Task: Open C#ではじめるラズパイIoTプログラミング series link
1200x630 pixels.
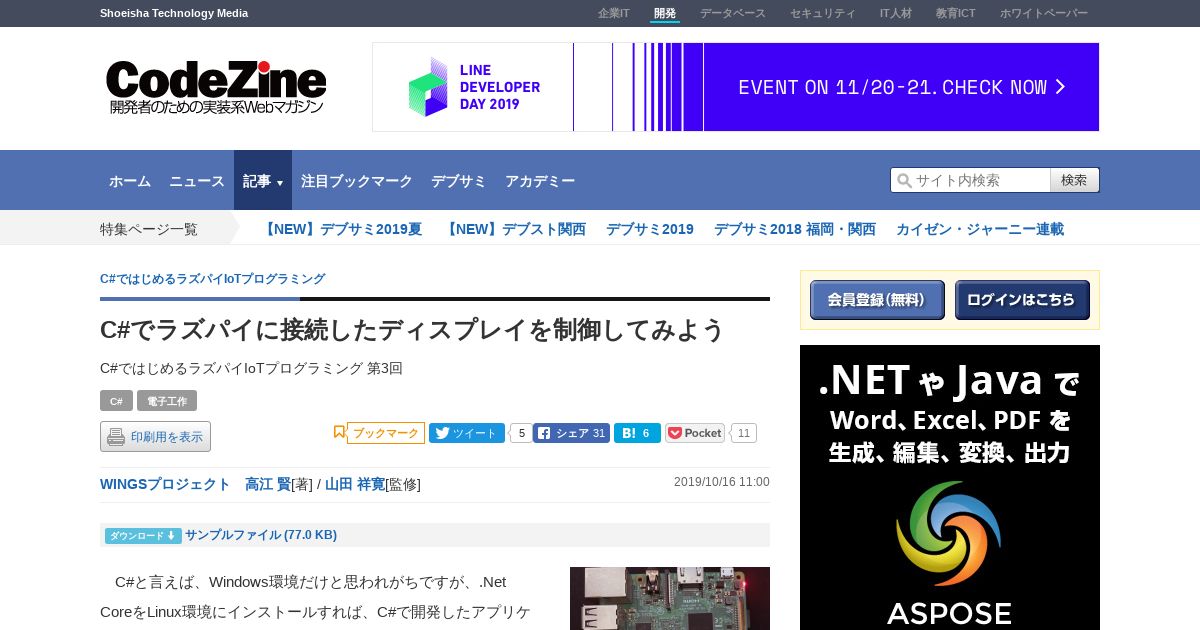Action: (x=213, y=279)
